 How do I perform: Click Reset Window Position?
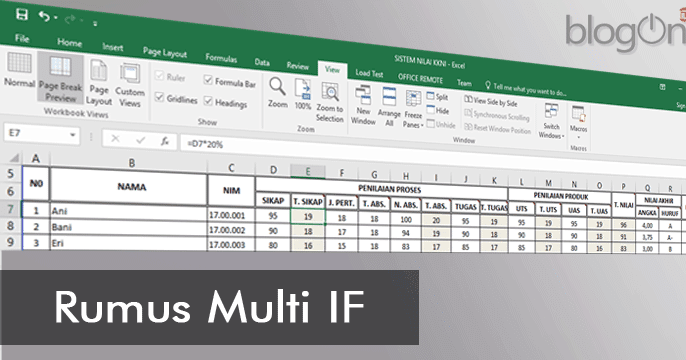coord(498,129)
